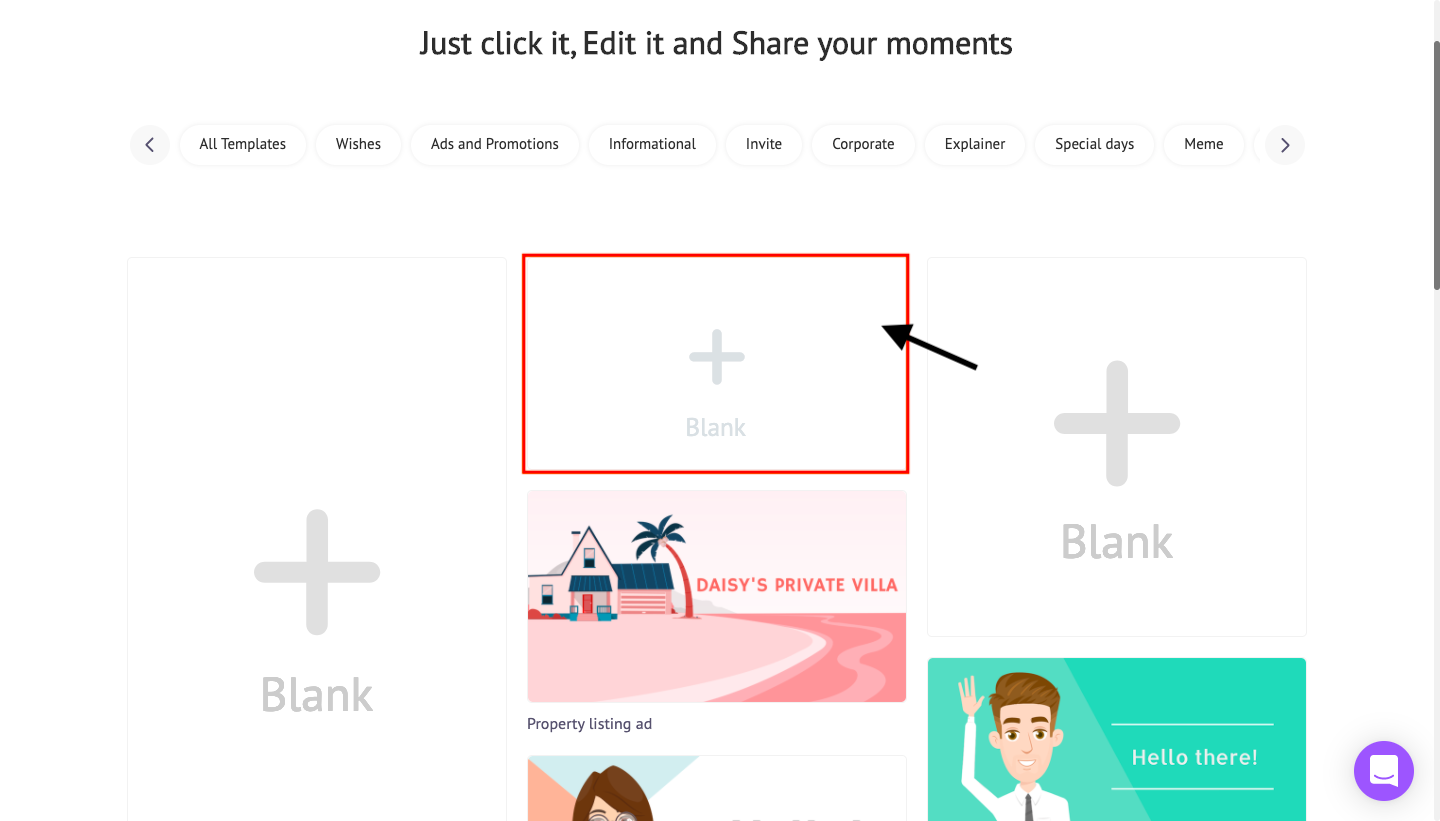Viewport: 1440px width, 821px height.
Task: Click the plus icon on vertical Blank template
Action: (317, 572)
